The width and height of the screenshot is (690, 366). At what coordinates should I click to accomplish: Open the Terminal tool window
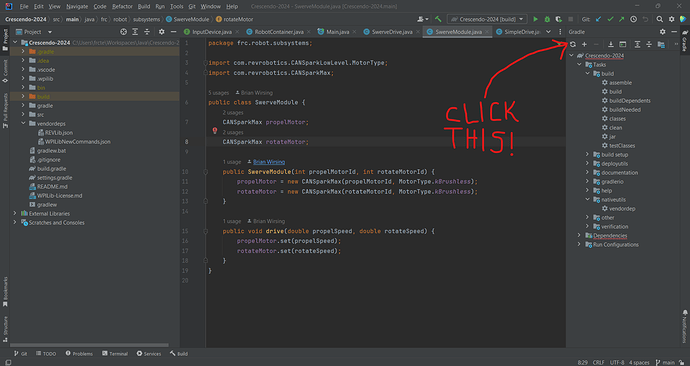pyautogui.click(x=115, y=354)
